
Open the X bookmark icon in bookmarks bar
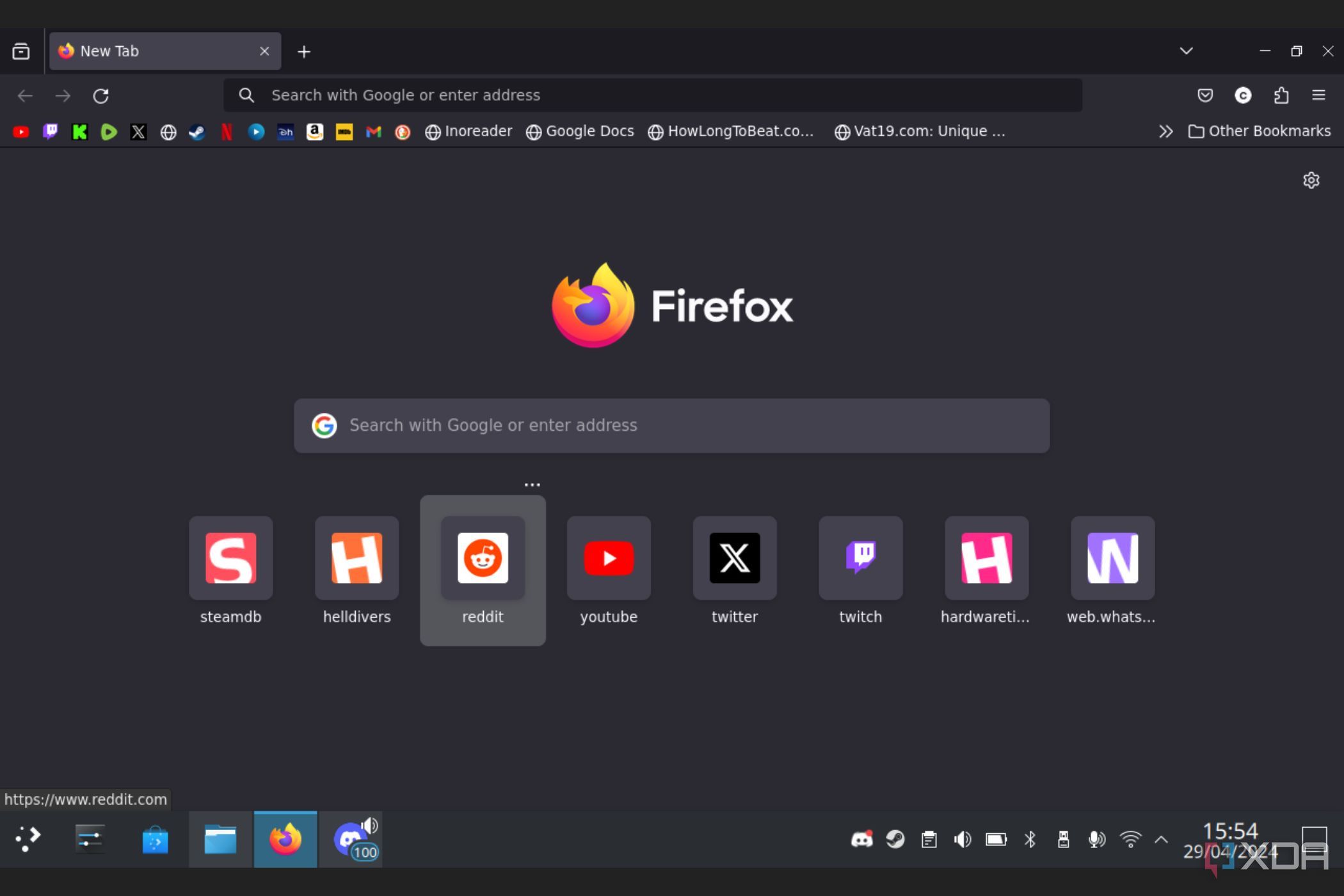pos(138,132)
